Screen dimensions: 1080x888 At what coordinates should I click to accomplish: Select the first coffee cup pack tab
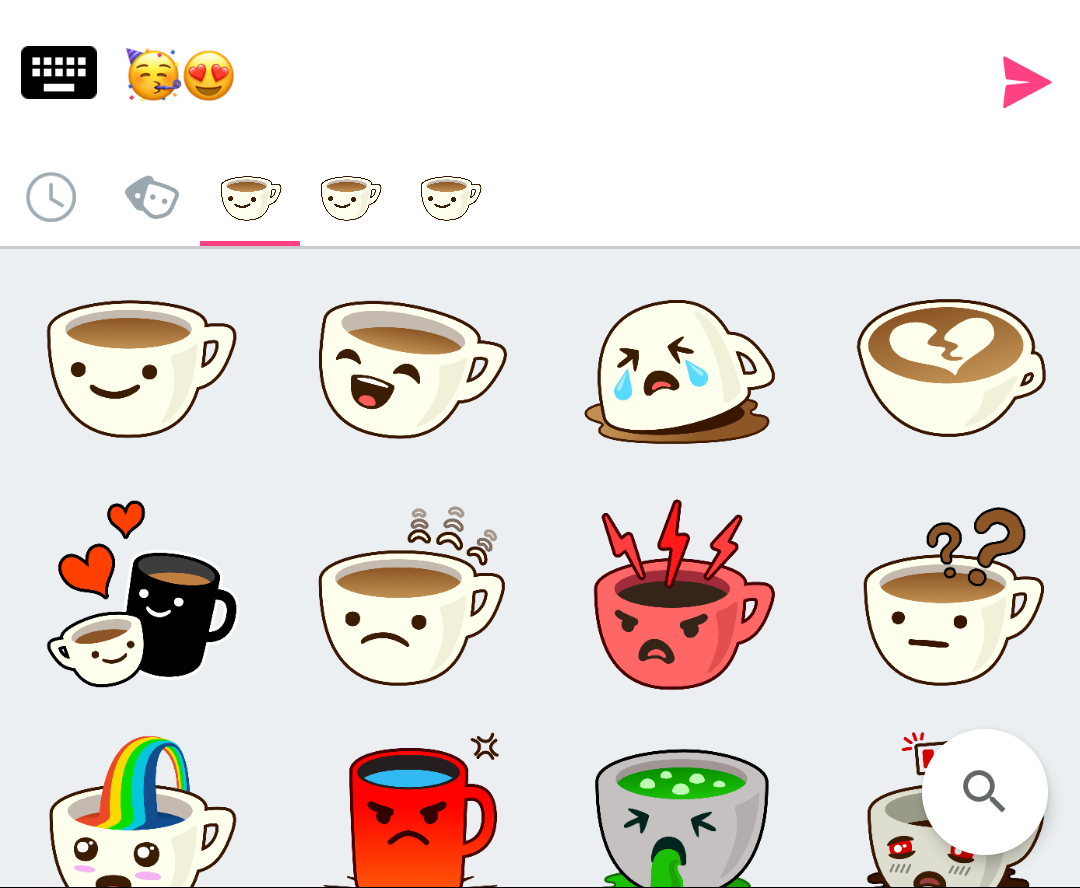coord(250,198)
